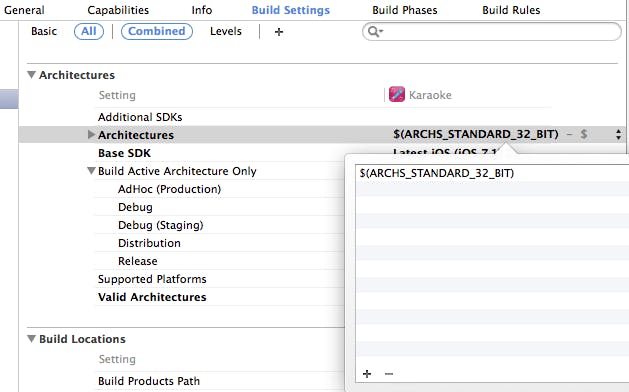Open the Architectures value popup stepper
Image resolution: width=629 pixels, height=392 pixels.
618,134
